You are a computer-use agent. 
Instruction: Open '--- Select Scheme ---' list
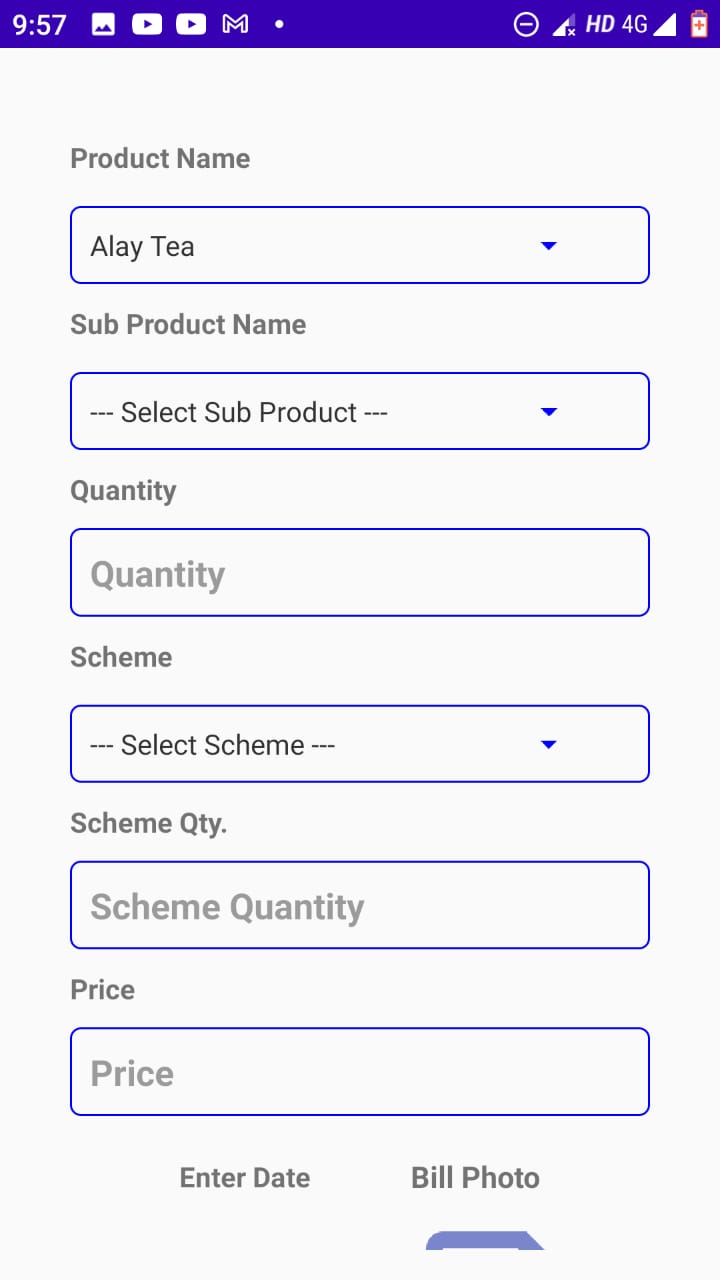212,745
